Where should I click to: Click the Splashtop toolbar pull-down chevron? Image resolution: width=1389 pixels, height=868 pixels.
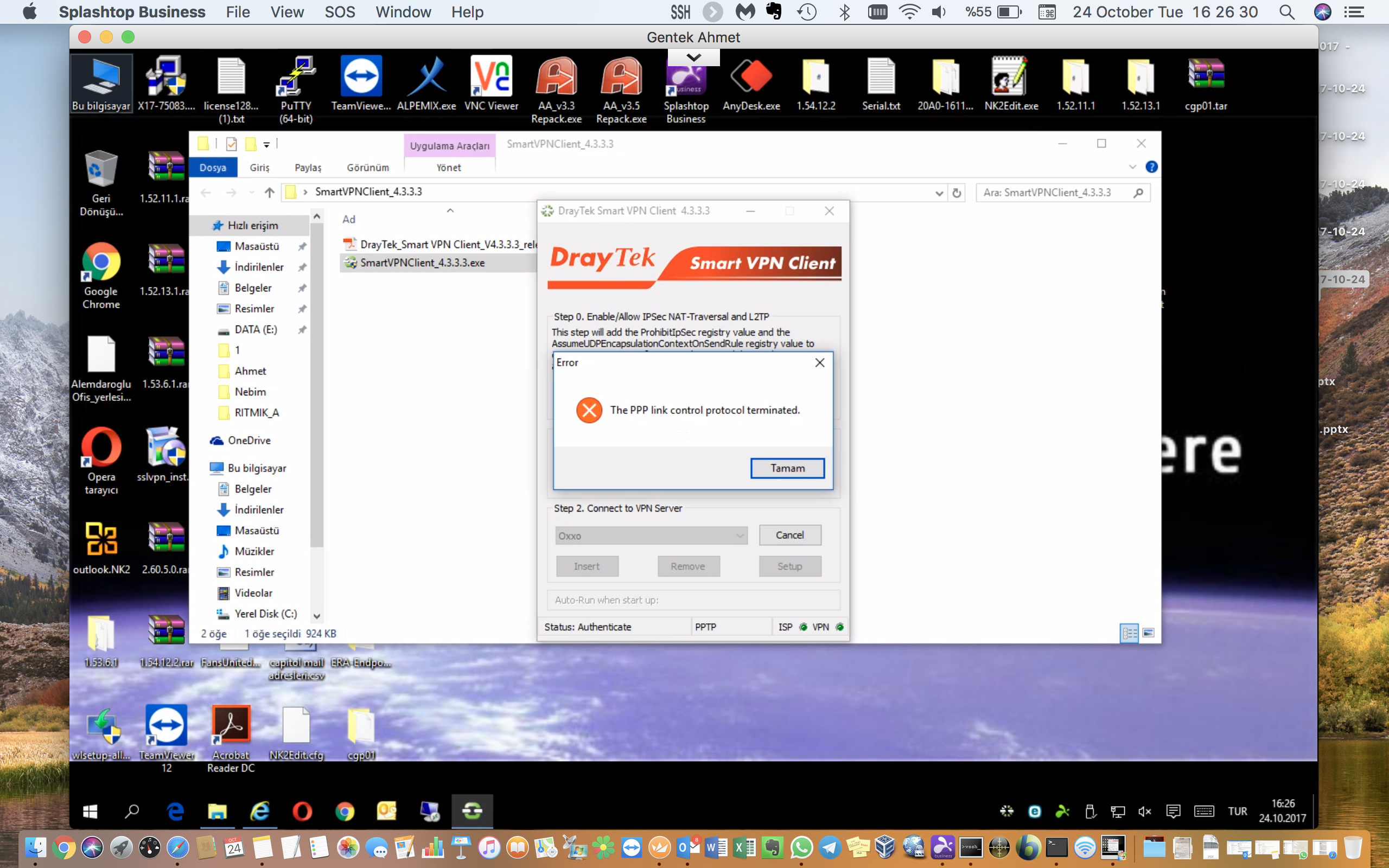click(693, 58)
